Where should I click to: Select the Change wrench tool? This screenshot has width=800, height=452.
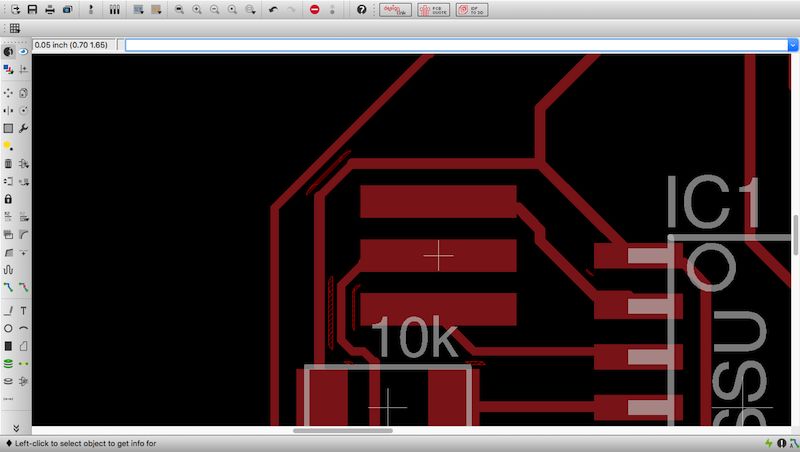(x=23, y=128)
